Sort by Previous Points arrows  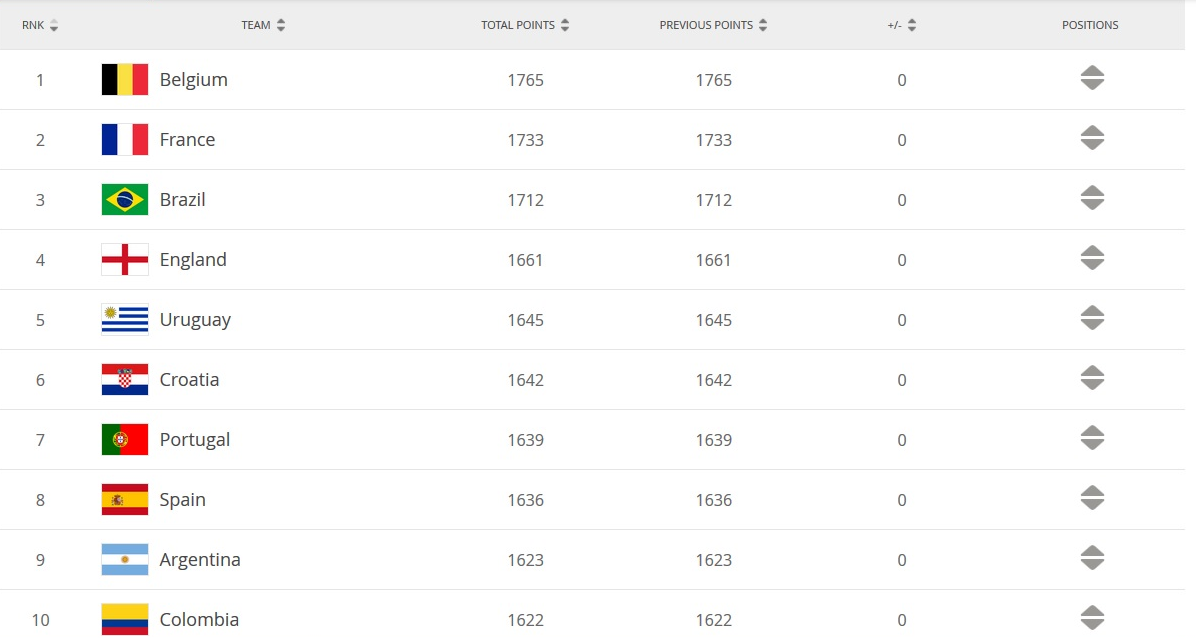[763, 26]
